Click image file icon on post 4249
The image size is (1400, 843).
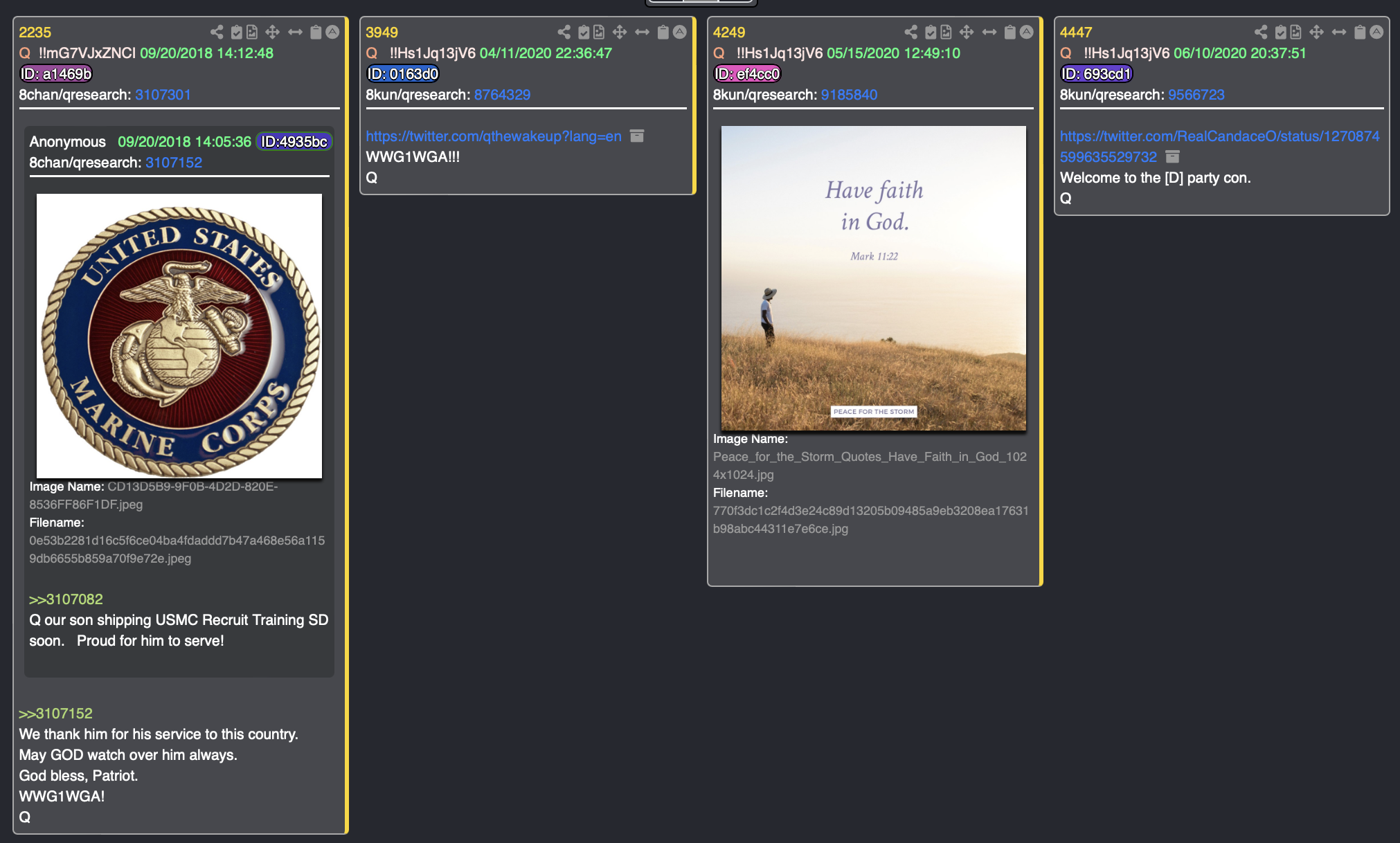[x=946, y=32]
